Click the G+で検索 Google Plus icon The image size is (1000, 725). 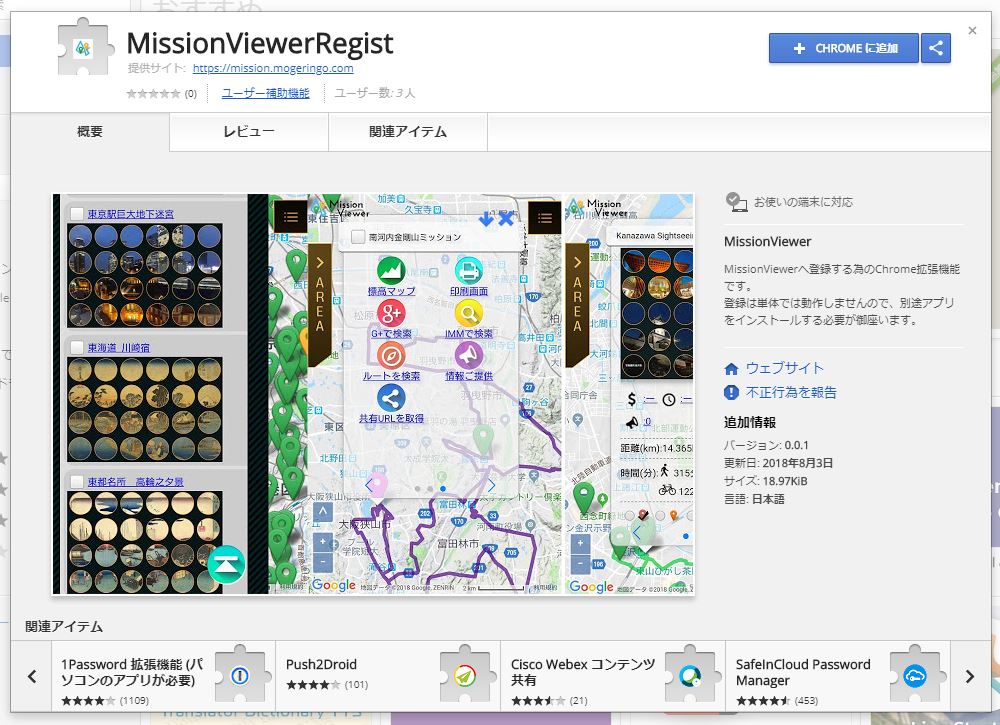(x=391, y=313)
